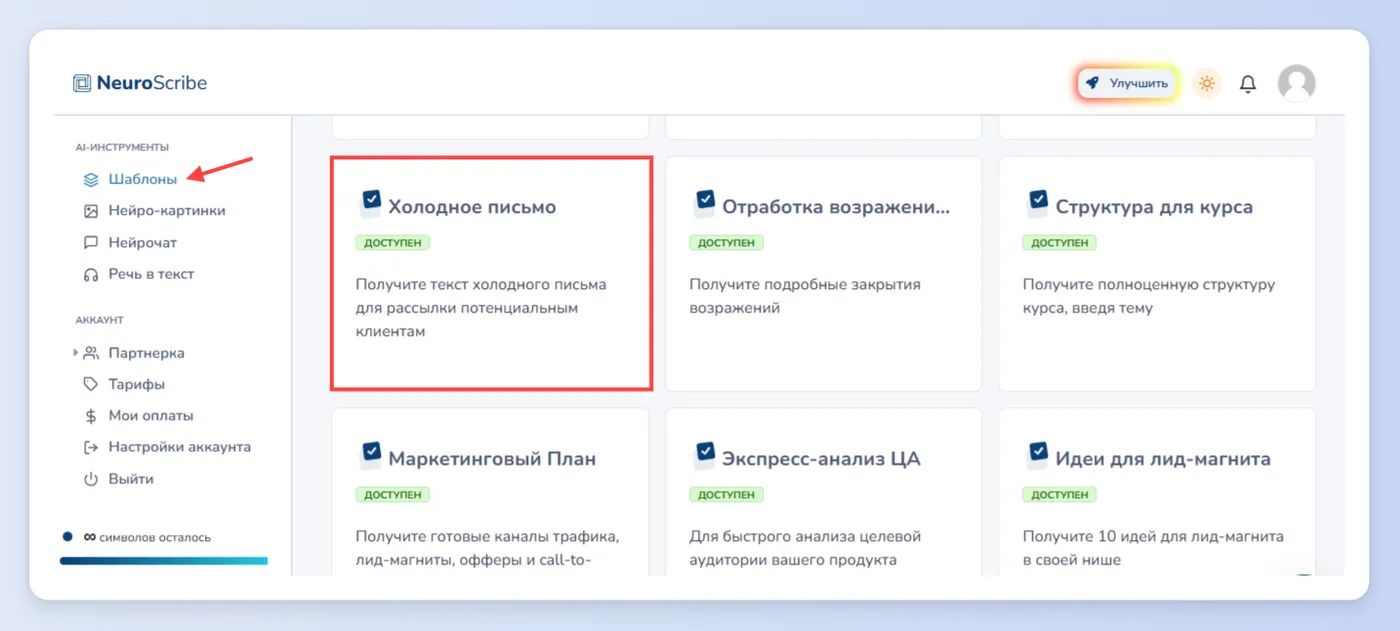The width and height of the screenshot is (1400, 631).
Task: Click the Улучшить upgrade button
Action: coord(1128,83)
